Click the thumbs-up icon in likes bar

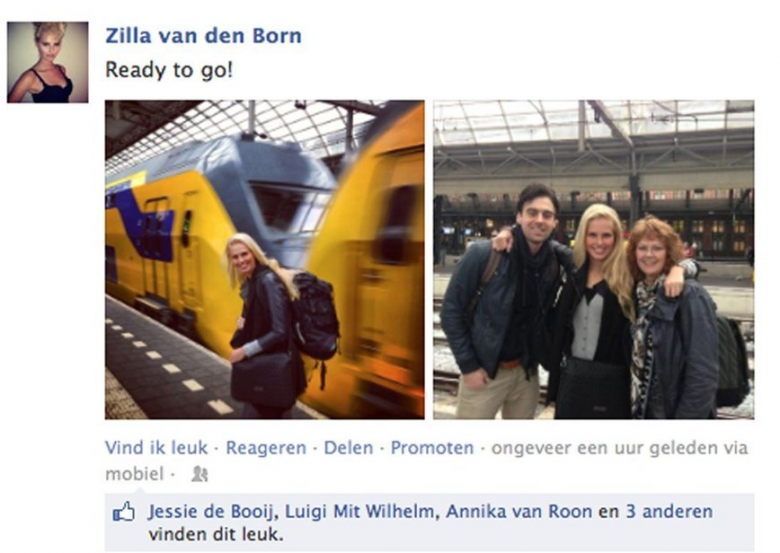pyautogui.click(x=123, y=512)
